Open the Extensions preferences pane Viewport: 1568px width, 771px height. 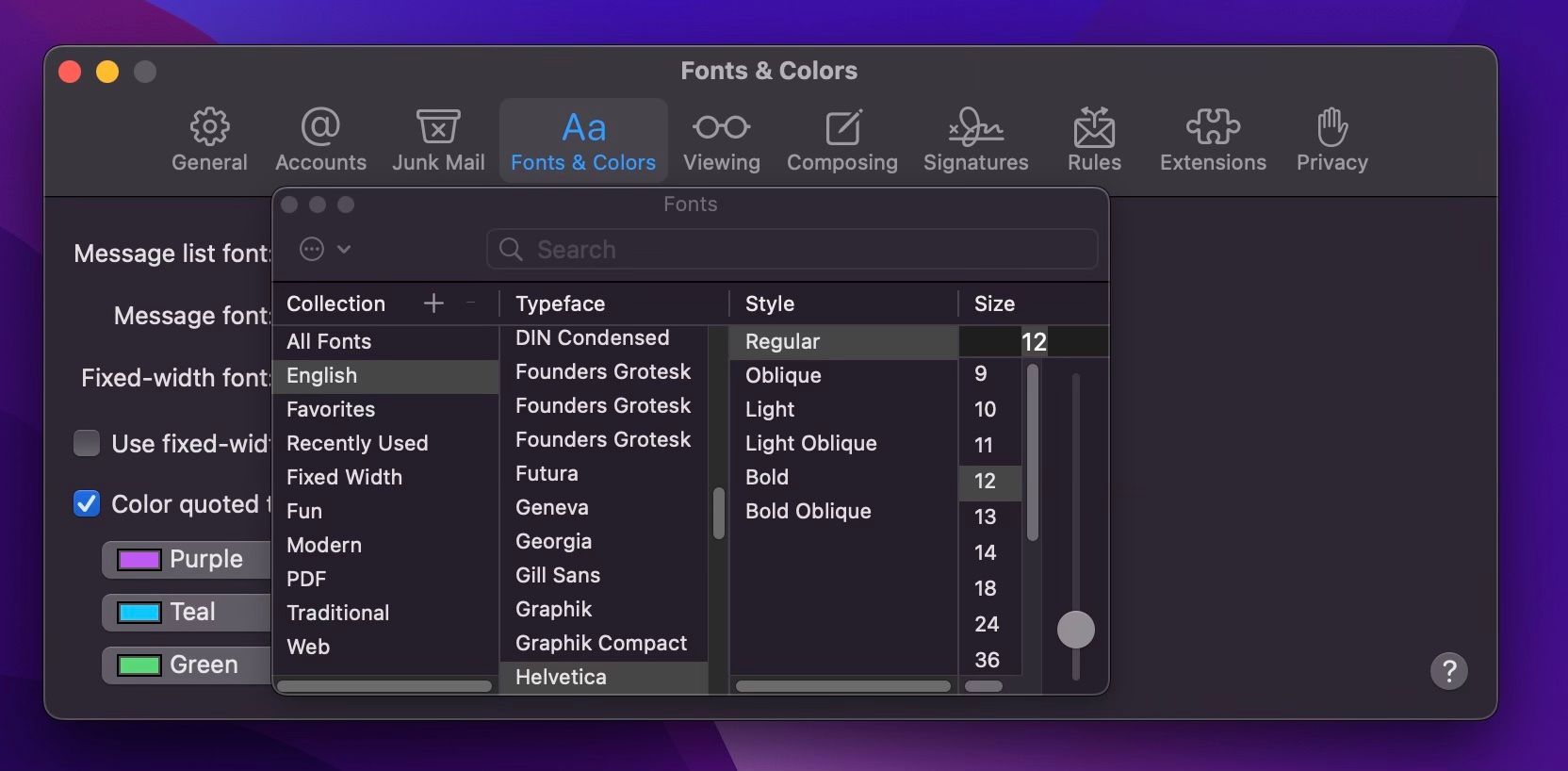tap(1213, 139)
